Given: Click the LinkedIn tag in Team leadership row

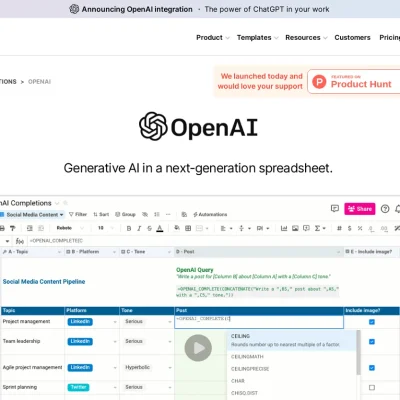Looking at the screenshot, I should (80, 341).
